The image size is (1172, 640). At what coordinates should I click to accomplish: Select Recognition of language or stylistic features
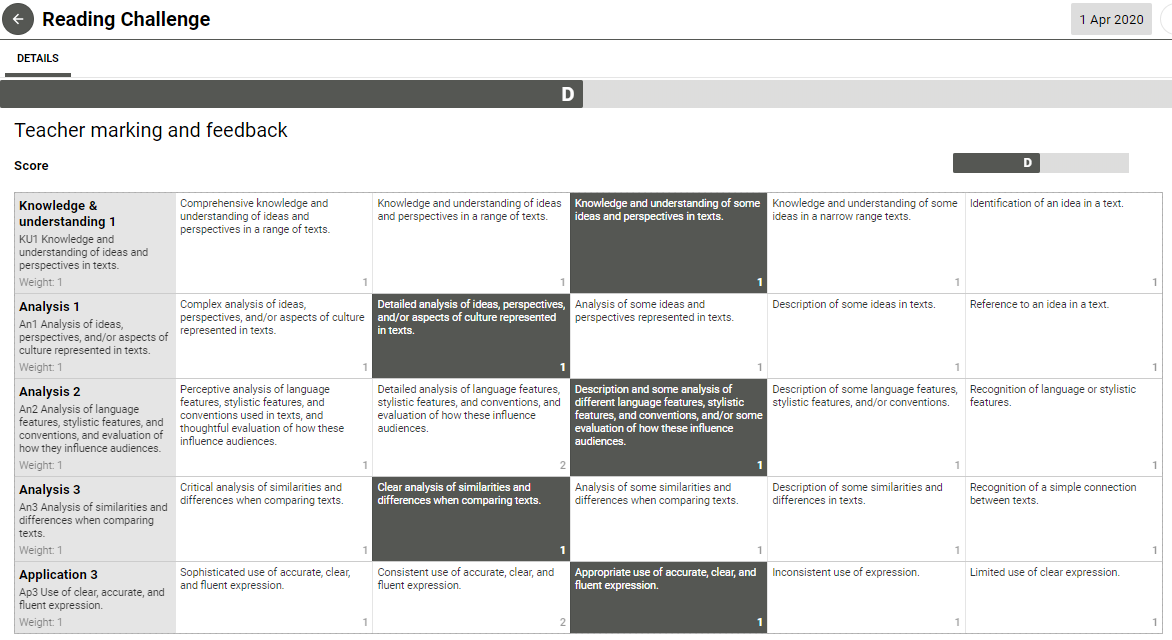click(x=1062, y=425)
